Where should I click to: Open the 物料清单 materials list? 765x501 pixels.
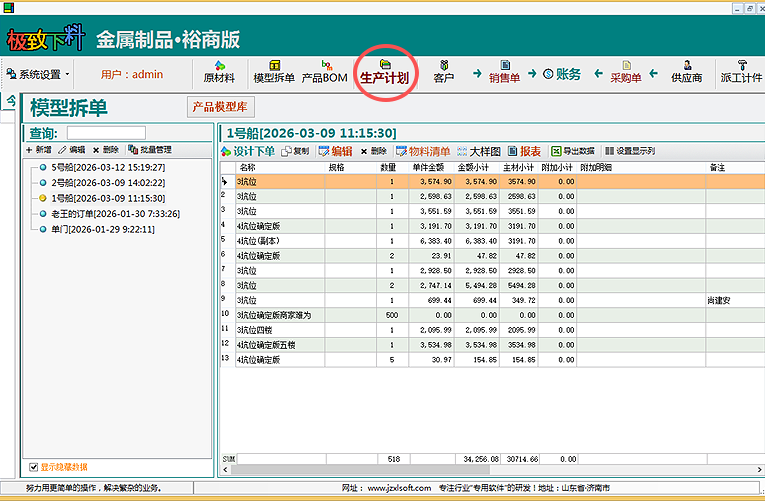(x=422, y=151)
